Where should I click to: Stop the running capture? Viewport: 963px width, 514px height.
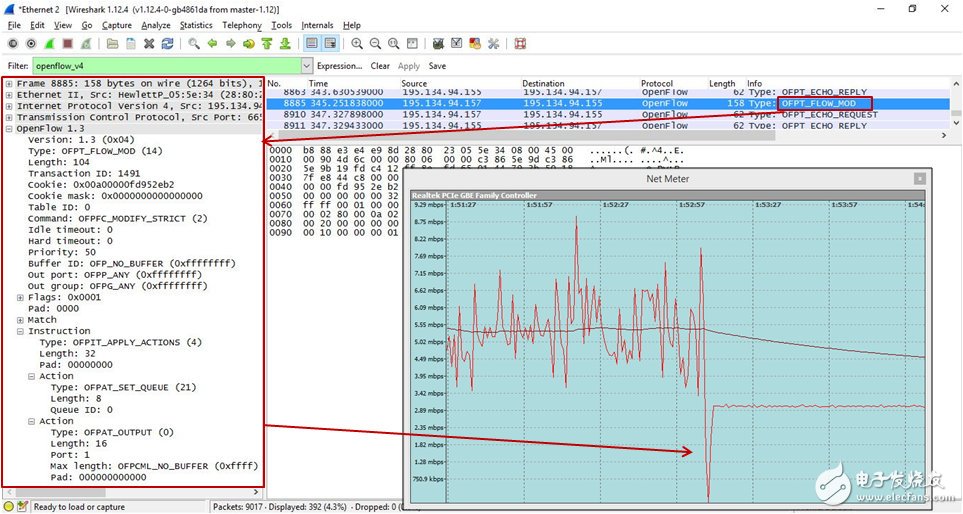[67, 44]
